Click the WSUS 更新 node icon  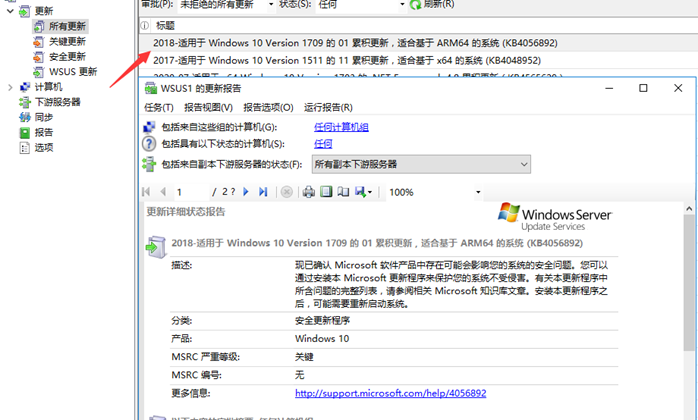[x=39, y=72]
